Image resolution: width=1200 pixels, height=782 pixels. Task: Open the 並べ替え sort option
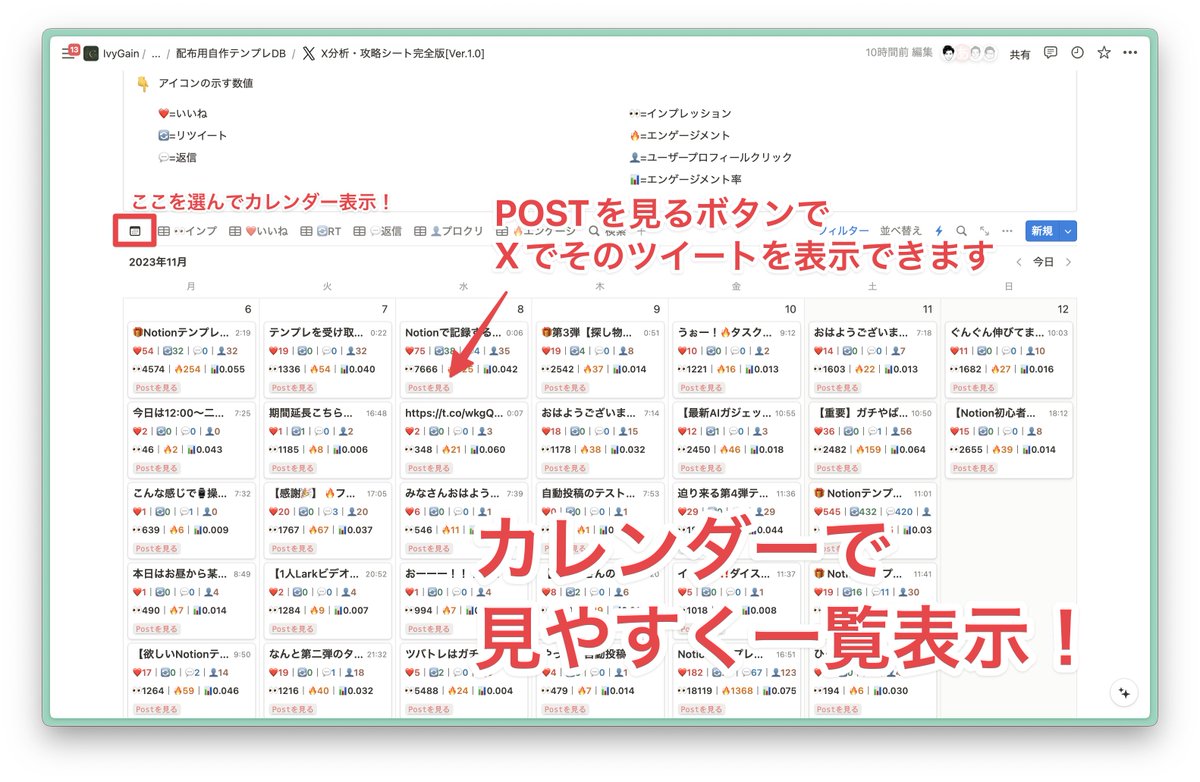901,231
